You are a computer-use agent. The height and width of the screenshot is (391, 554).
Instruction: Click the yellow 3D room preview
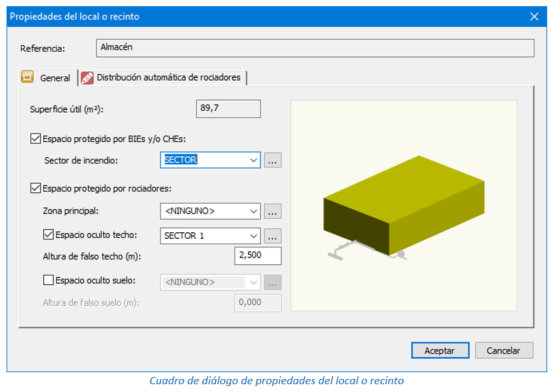pos(404,206)
